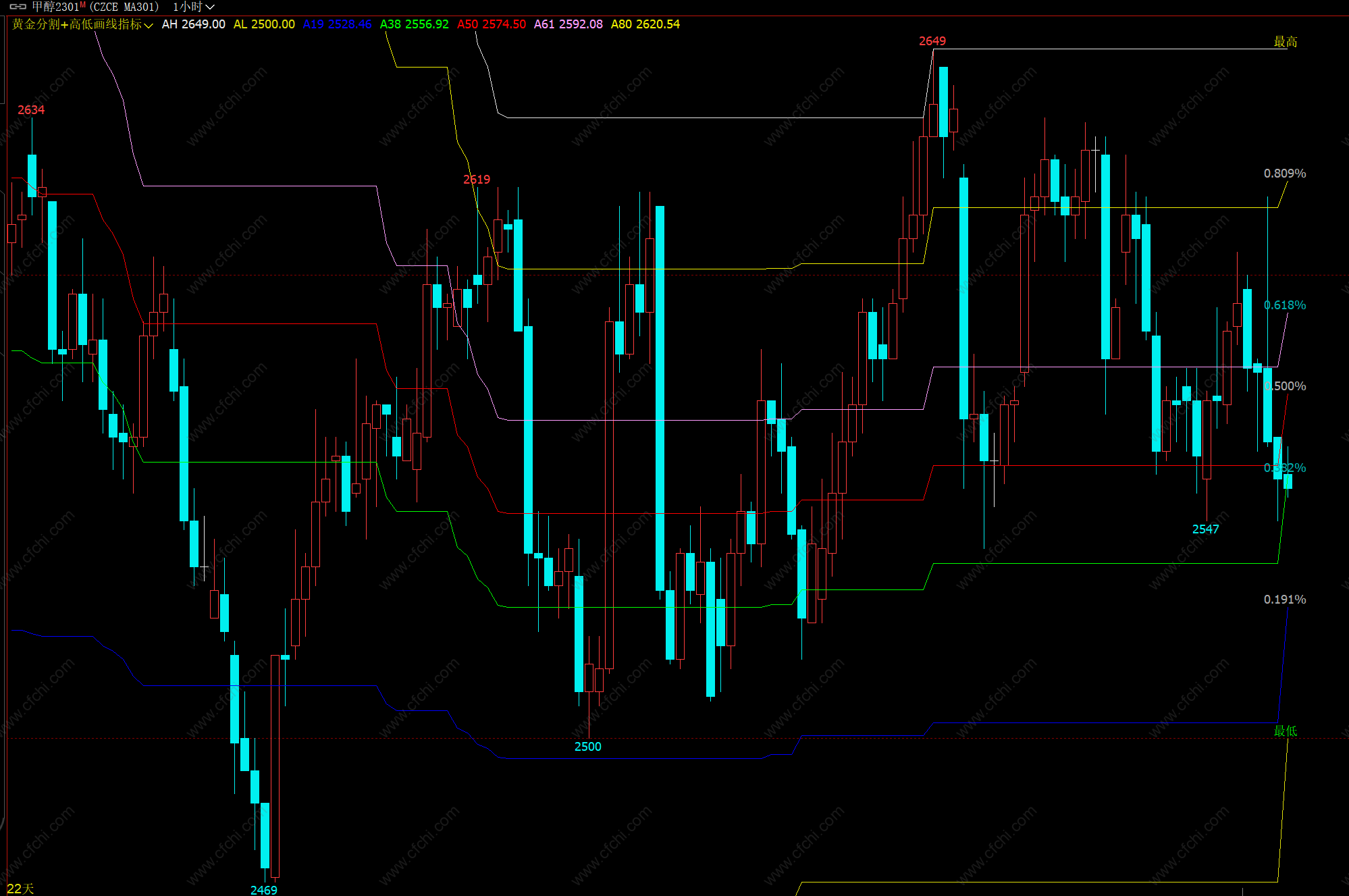Image resolution: width=1349 pixels, height=896 pixels.
Task: Click the yellow AL 2500.00 value
Action: coord(264,24)
